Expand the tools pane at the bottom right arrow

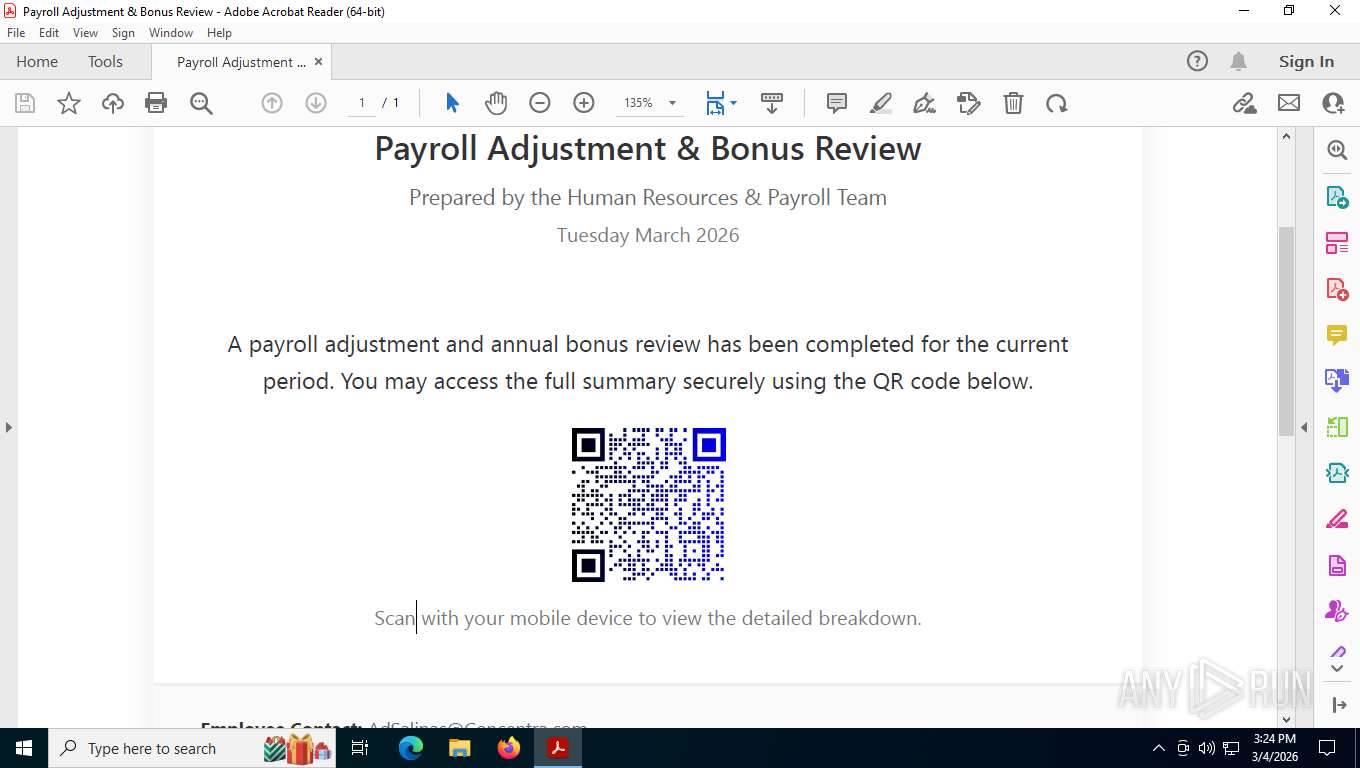(1340, 705)
